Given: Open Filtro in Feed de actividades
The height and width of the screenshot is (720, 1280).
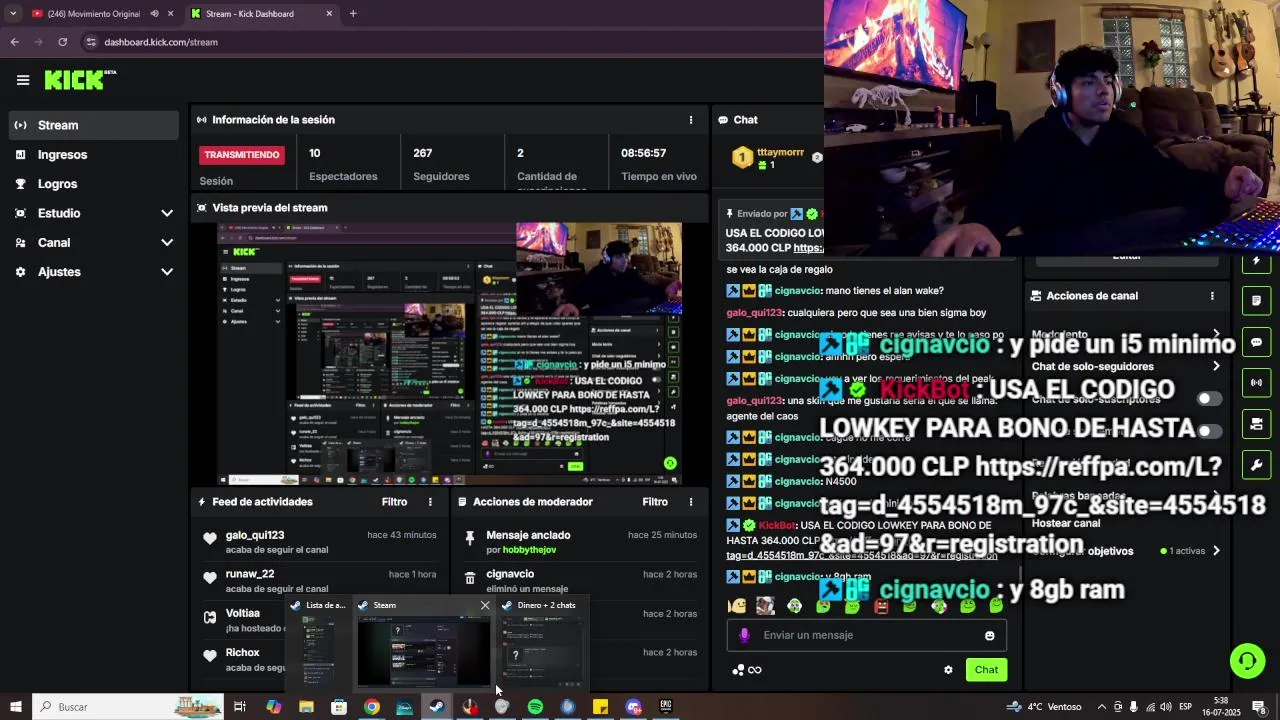Looking at the screenshot, I should click(394, 502).
